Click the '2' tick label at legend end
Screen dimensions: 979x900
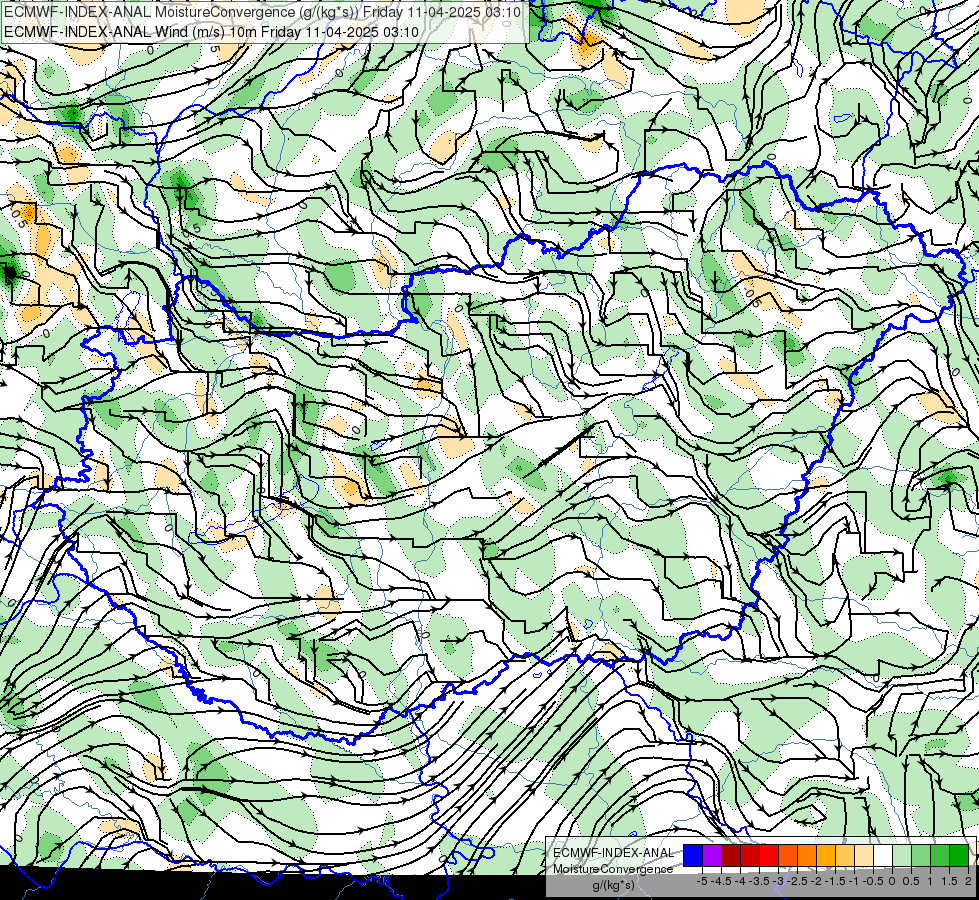coord(968,881)
